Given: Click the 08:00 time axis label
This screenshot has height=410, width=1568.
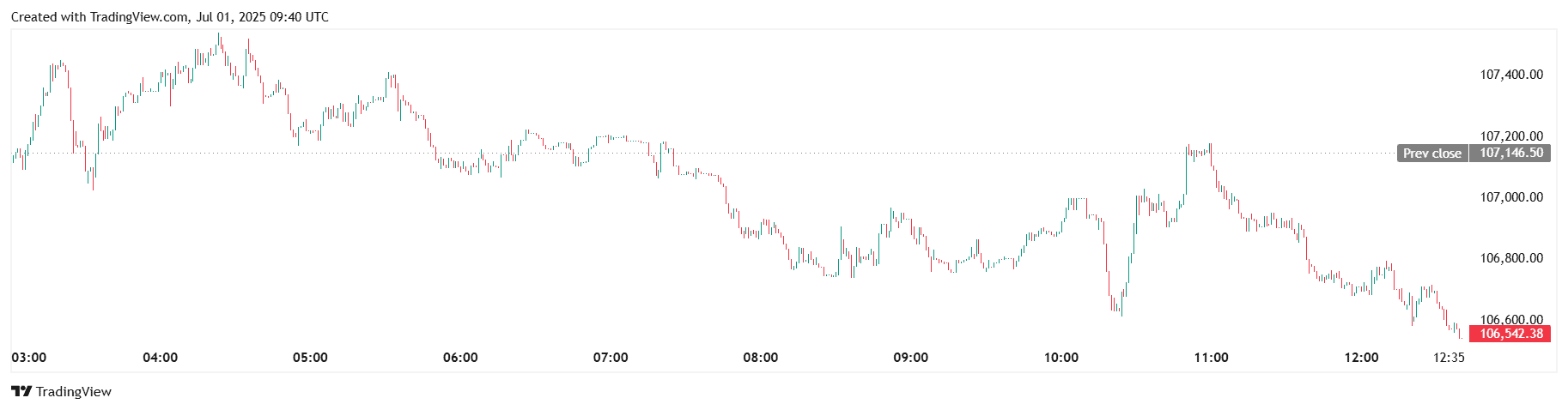Looking at the screenshot, I should [x=761, y=358].
